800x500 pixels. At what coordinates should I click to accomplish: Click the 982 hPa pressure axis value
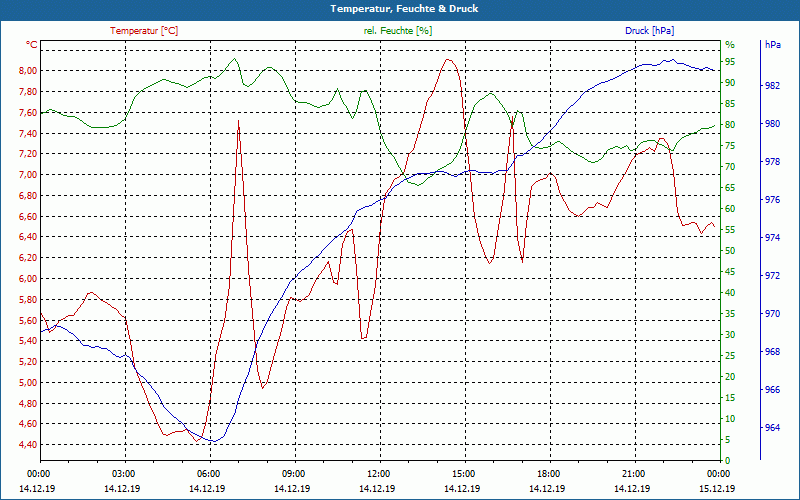point(773,86)
